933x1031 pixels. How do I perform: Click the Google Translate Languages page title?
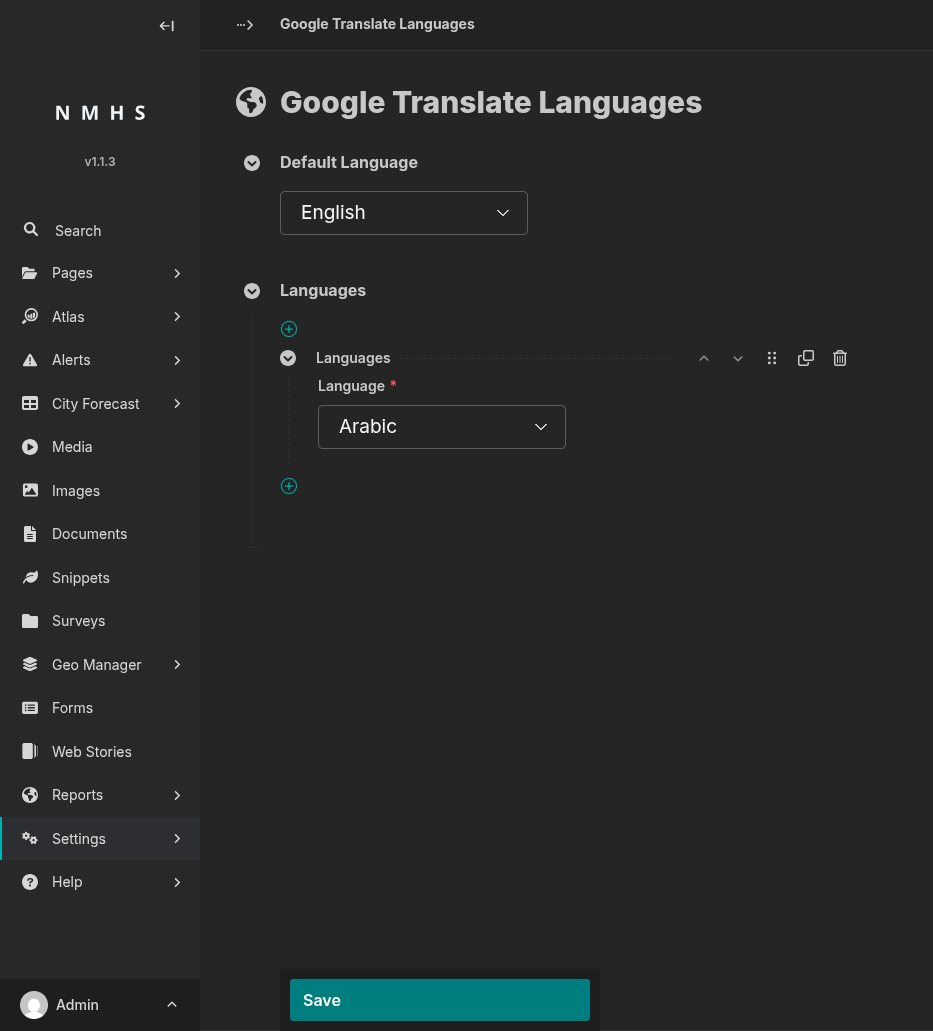pos(491,103)
